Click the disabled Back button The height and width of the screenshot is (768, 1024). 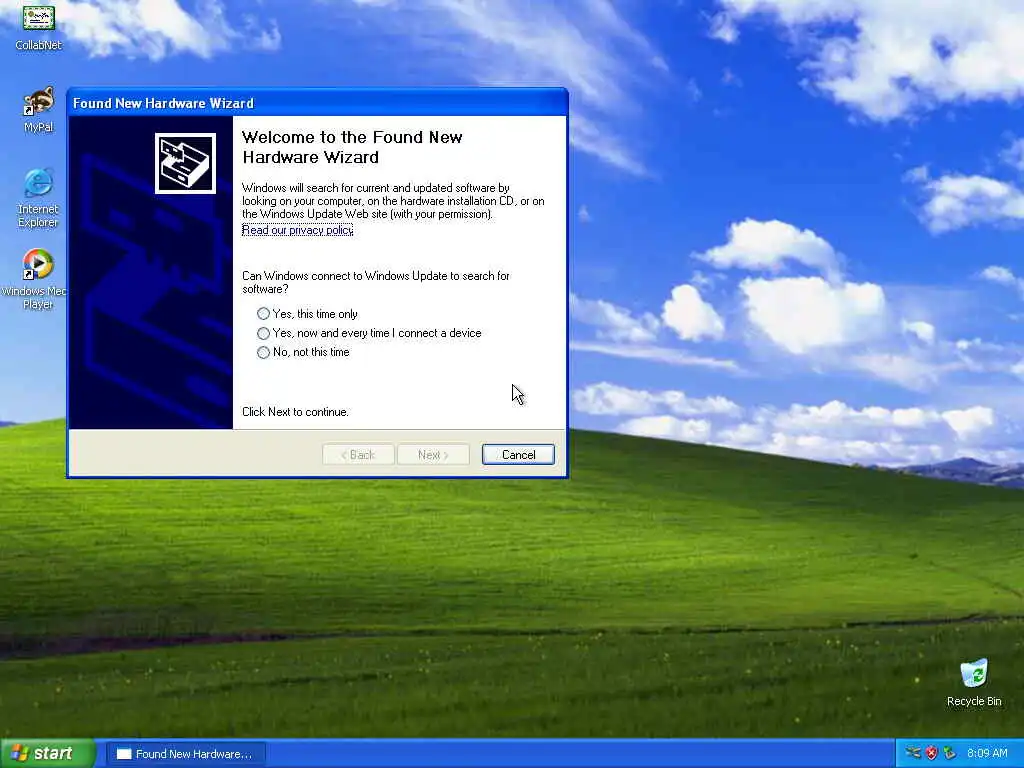point(358,455)
